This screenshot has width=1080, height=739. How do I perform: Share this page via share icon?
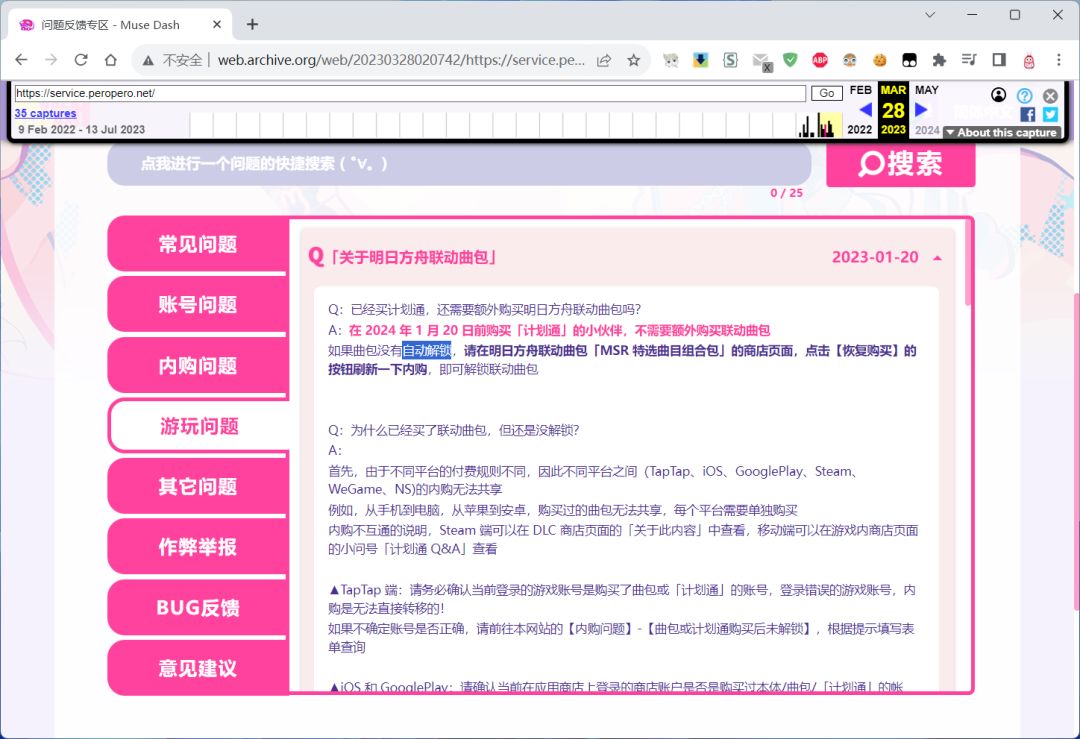pyautogui.click(x=604, y=60)
